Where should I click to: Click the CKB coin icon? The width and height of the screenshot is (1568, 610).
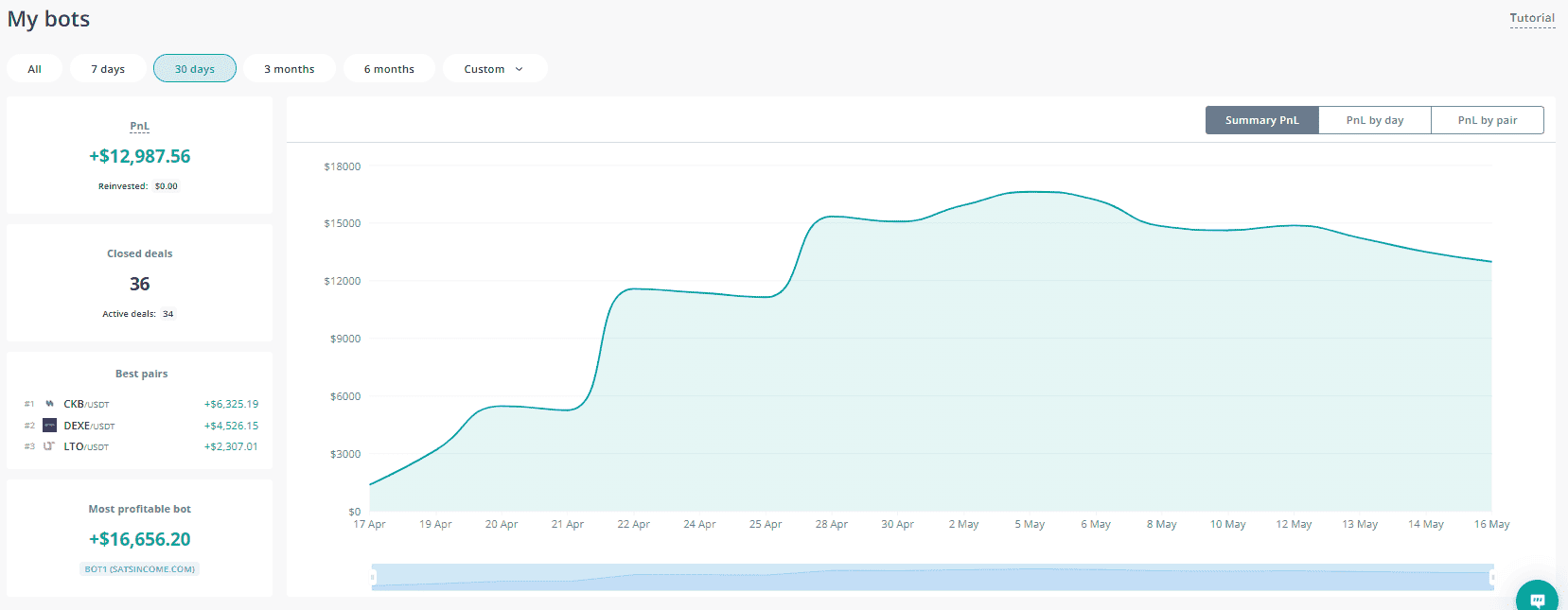tap(50, 404)
